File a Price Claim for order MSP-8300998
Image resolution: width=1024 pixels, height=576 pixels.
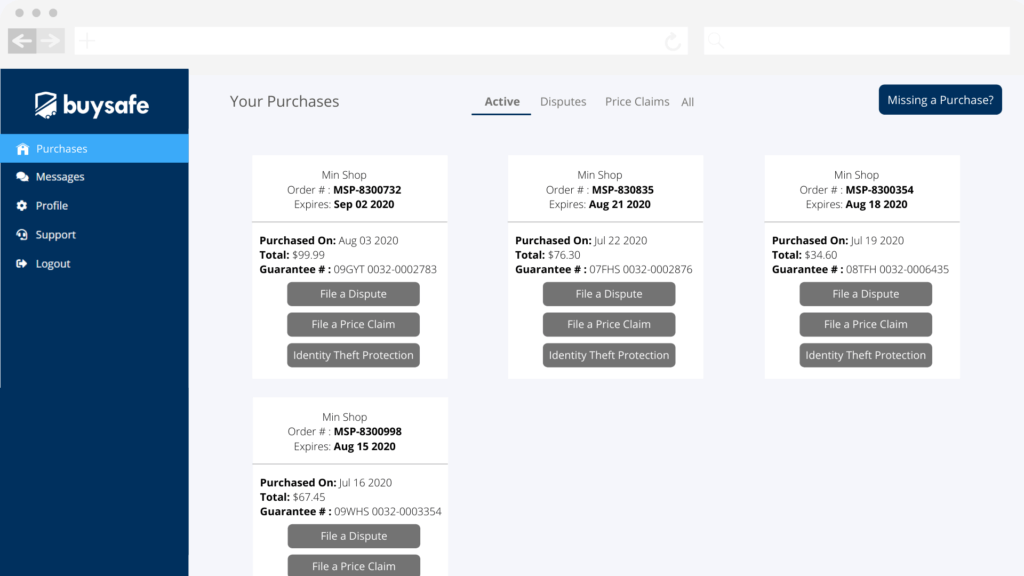pos(354,566)
